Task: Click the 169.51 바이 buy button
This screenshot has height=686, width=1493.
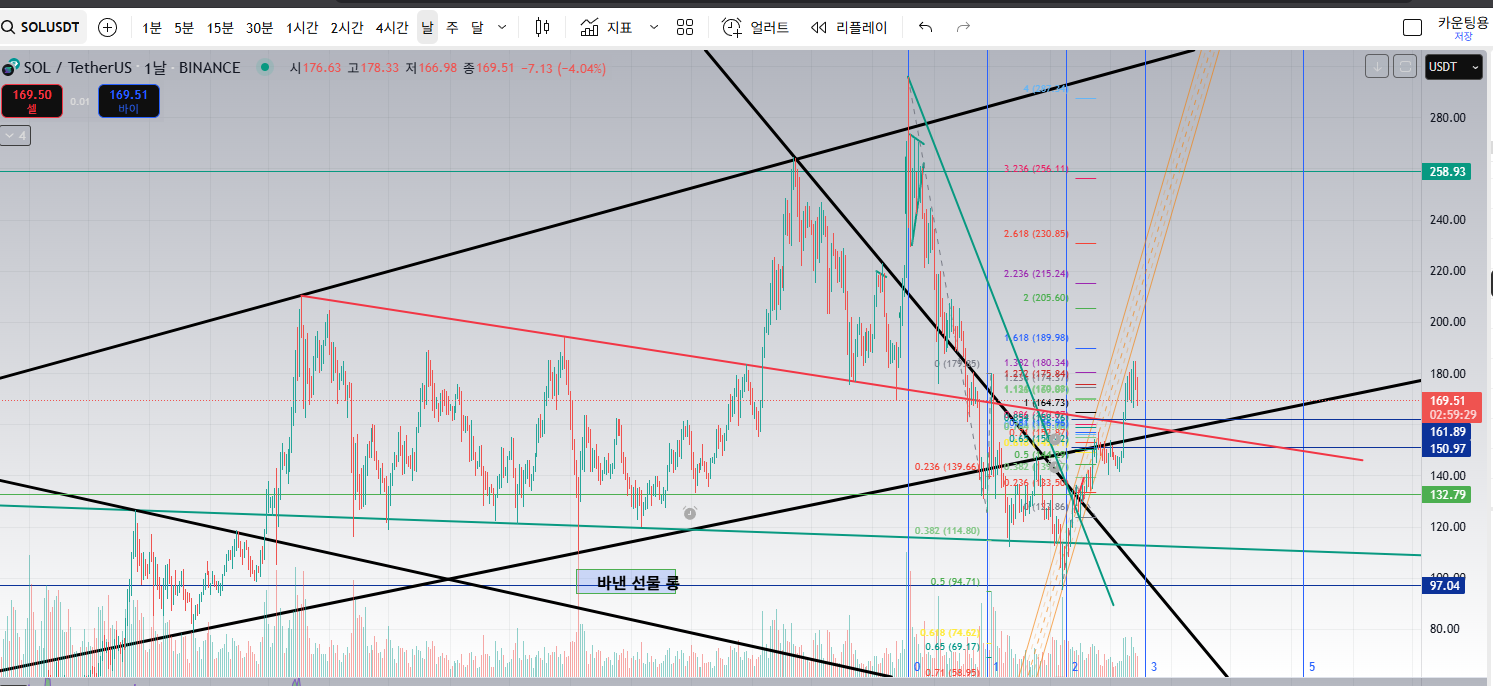Action: pos(128,101)
